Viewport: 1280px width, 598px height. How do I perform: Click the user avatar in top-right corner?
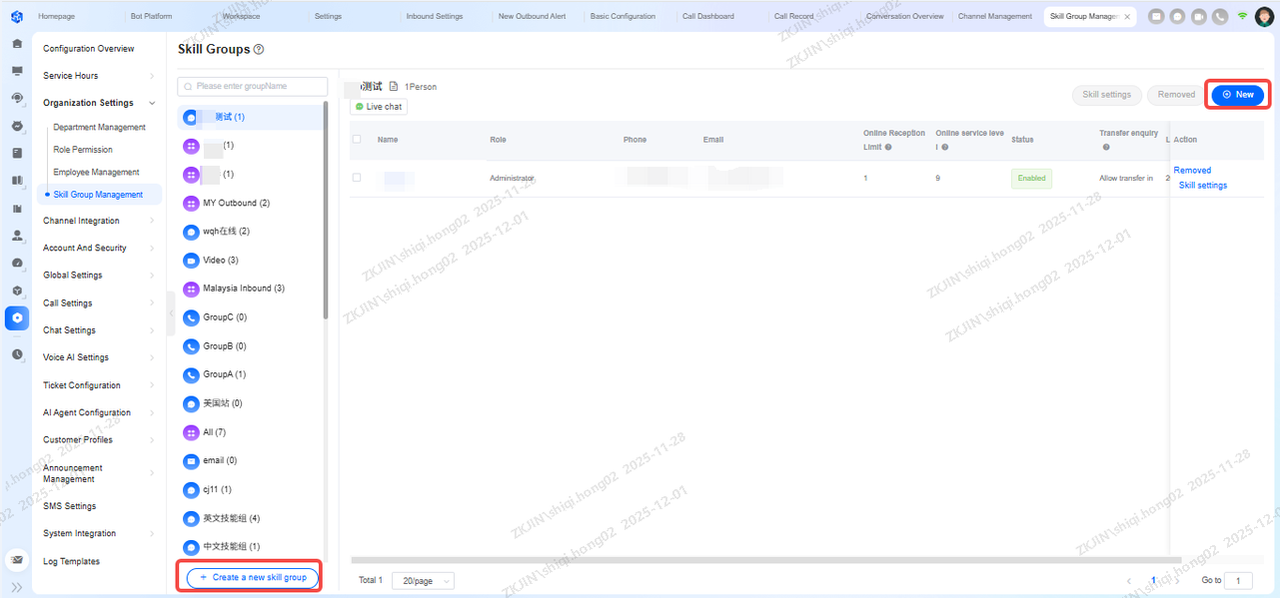(x=1264, y=16)
